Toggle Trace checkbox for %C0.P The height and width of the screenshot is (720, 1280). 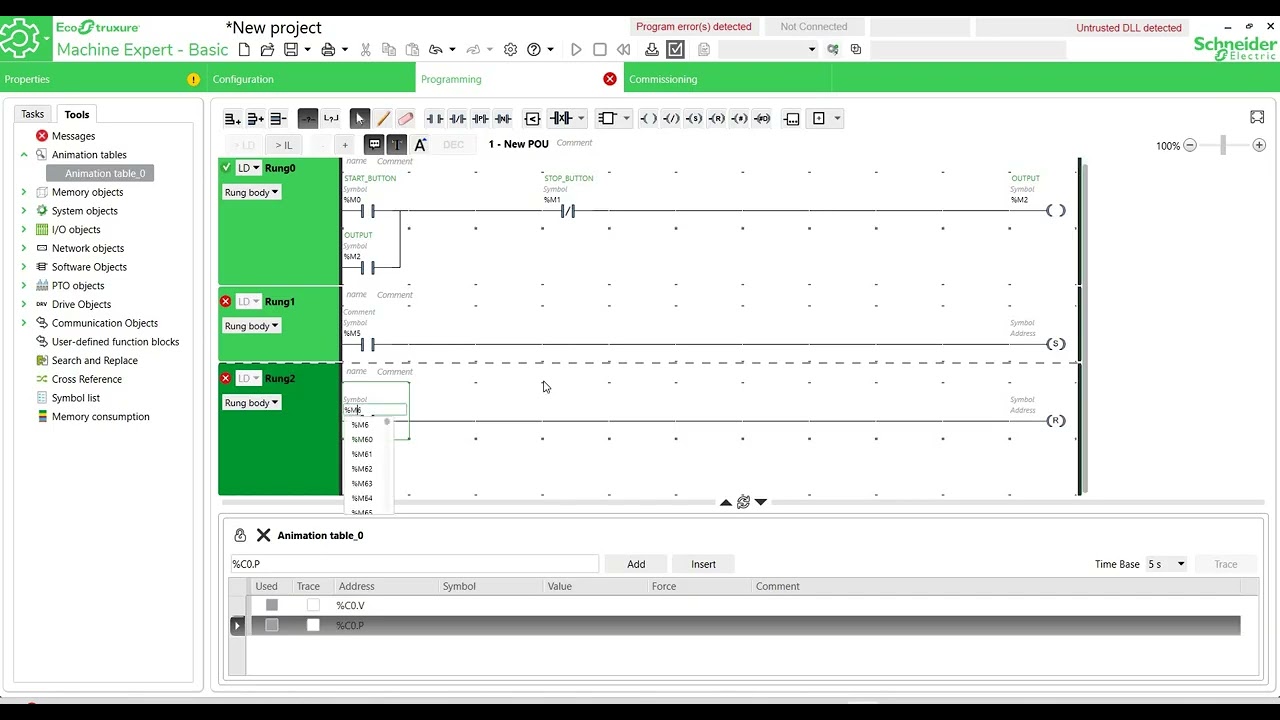coord(313,625)
